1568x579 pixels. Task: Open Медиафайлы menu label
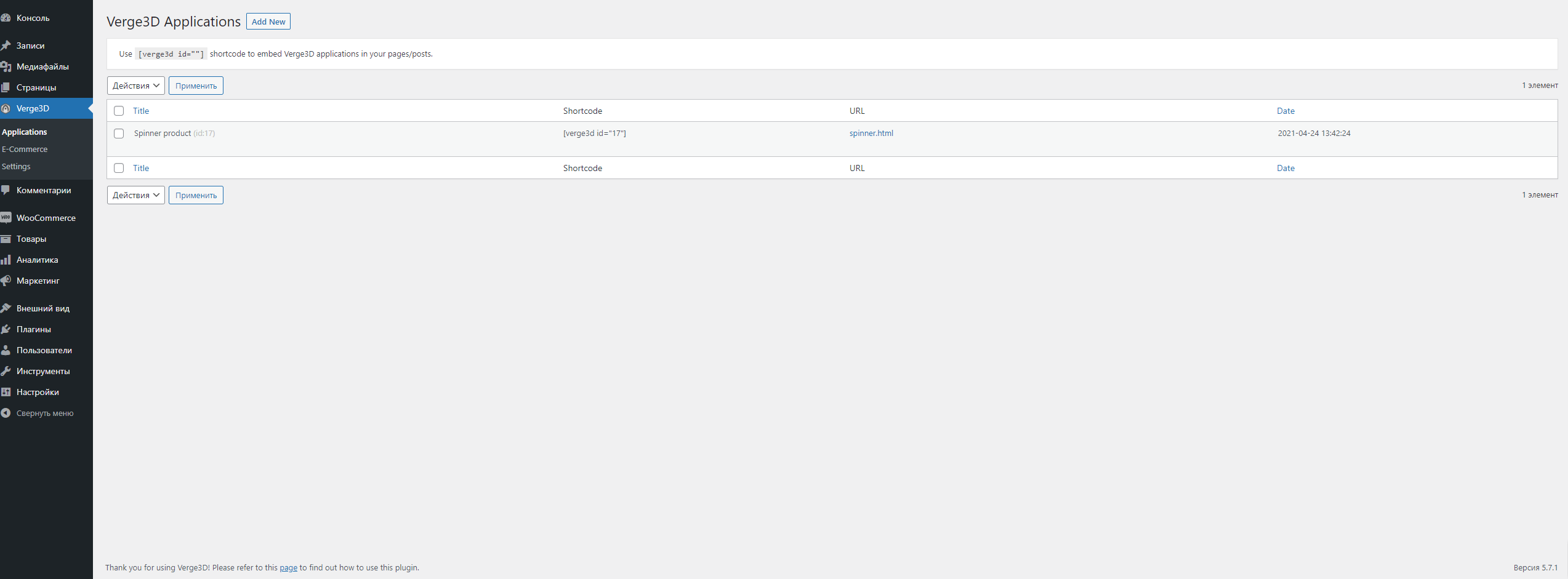(x=43, y=66)
